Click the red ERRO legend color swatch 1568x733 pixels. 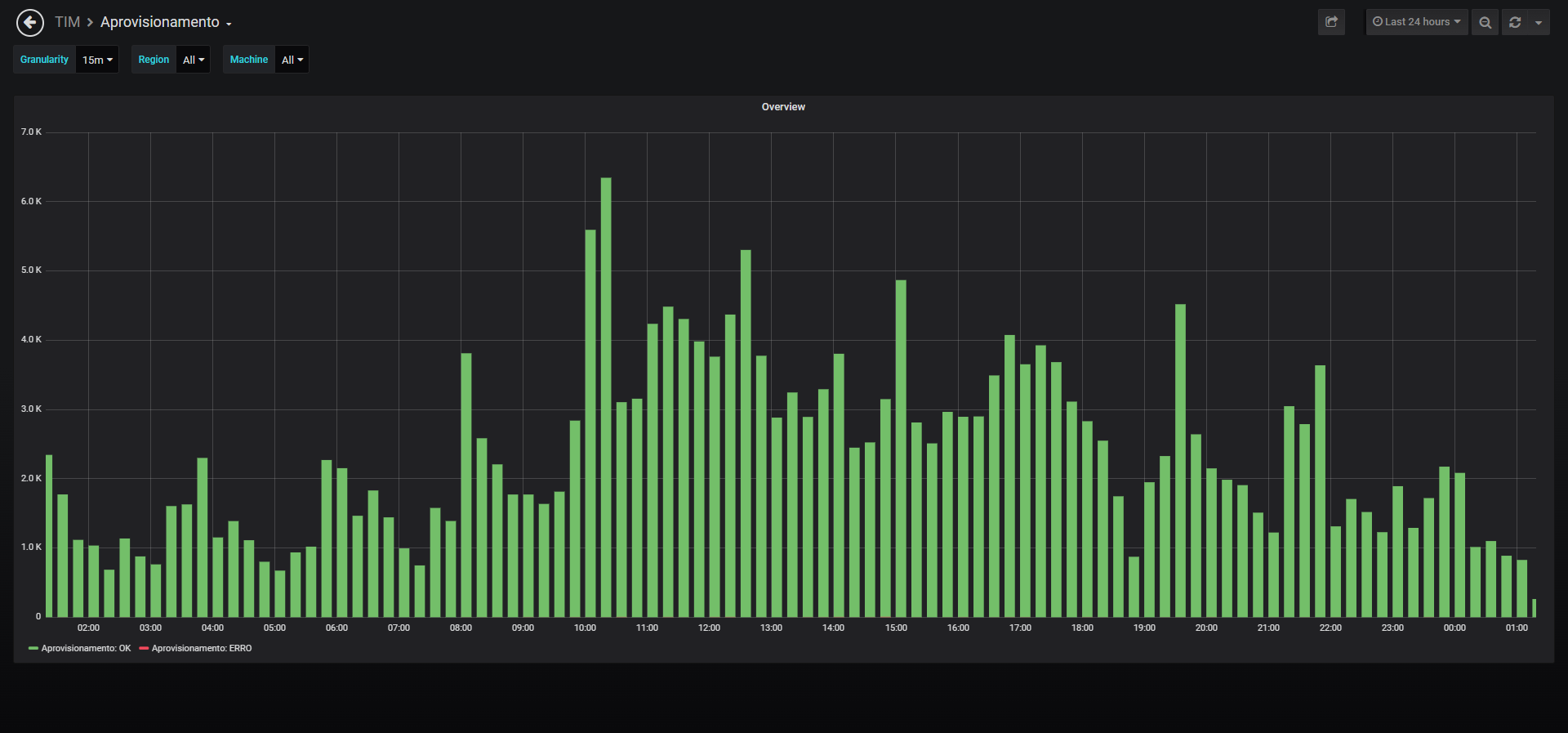[144, 648]
